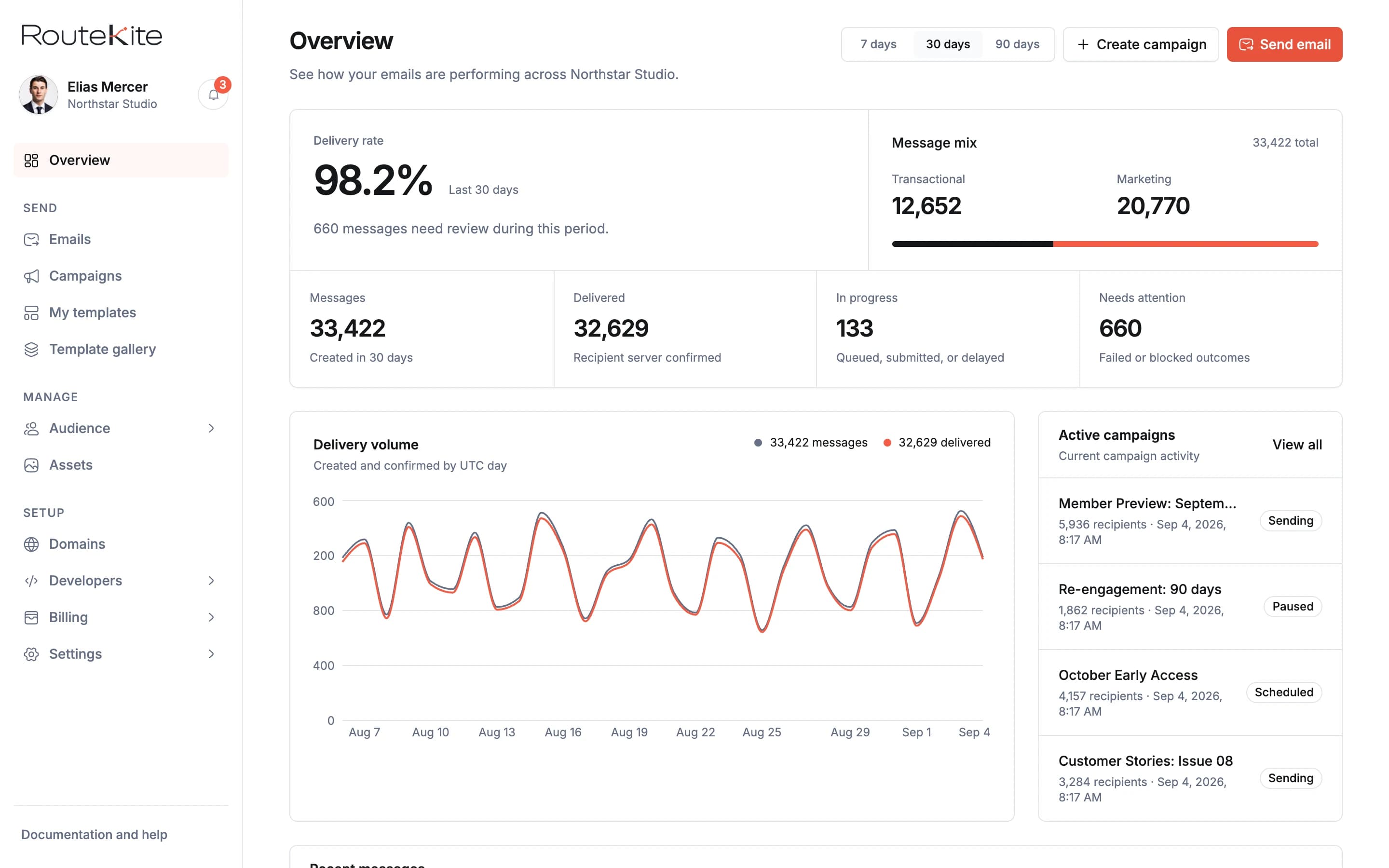Go to Campaigns in the sidebar

coord(121,276)
